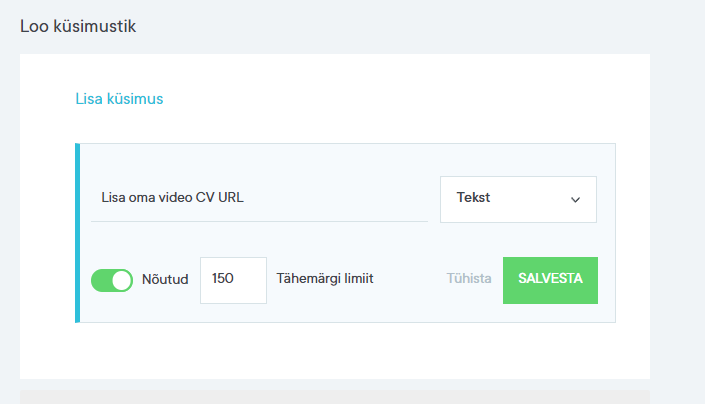Click the Tähemärgi limiit label

click(325, 279)
